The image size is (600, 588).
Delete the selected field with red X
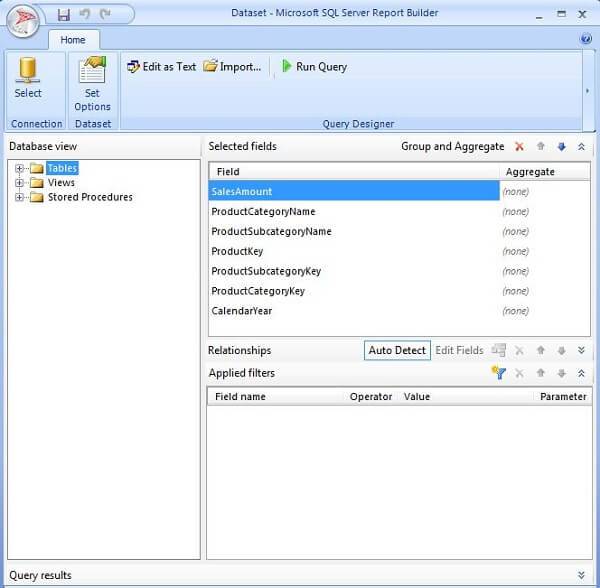point(519,147)
